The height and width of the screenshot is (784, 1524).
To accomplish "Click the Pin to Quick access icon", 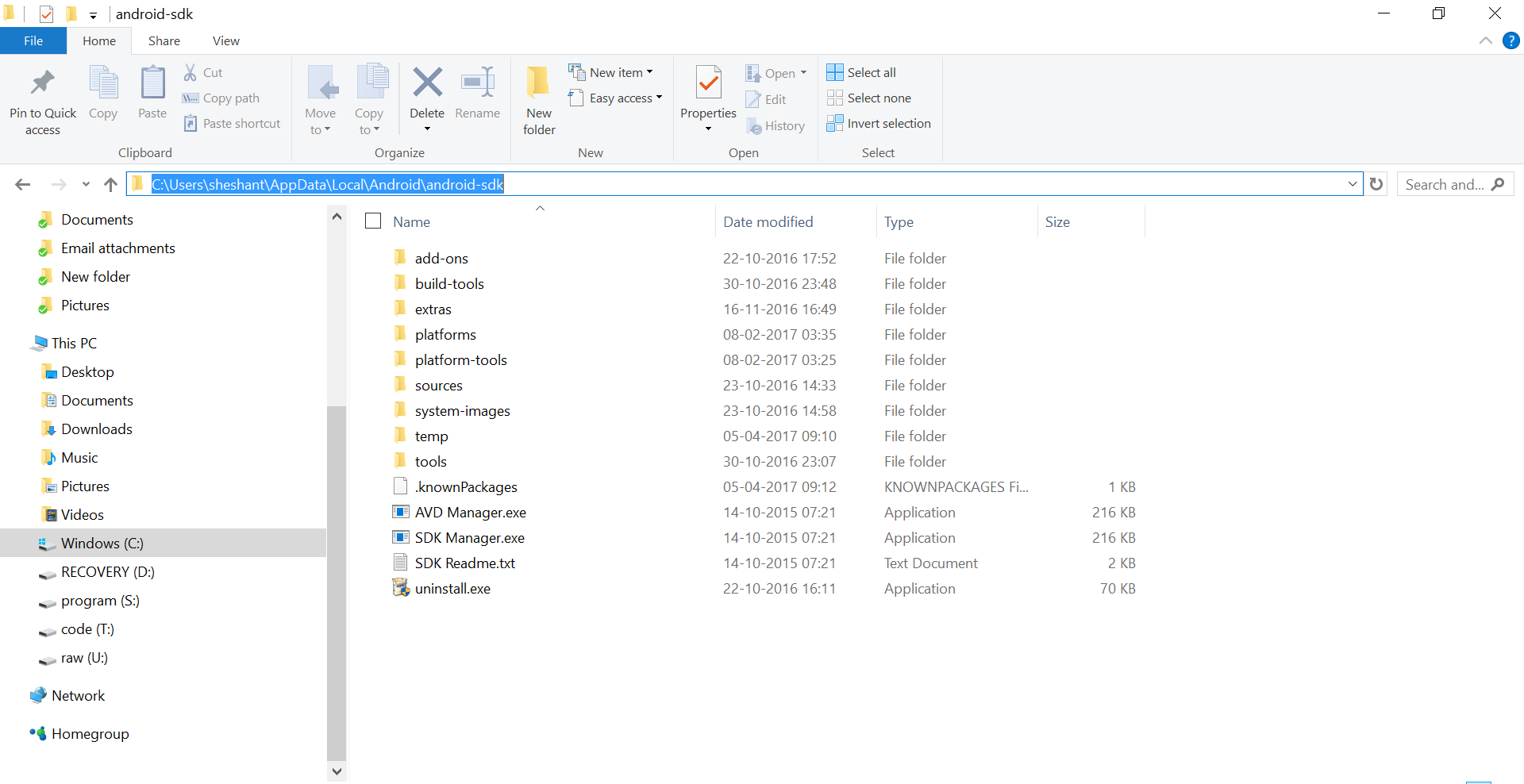I will point(42,83).
